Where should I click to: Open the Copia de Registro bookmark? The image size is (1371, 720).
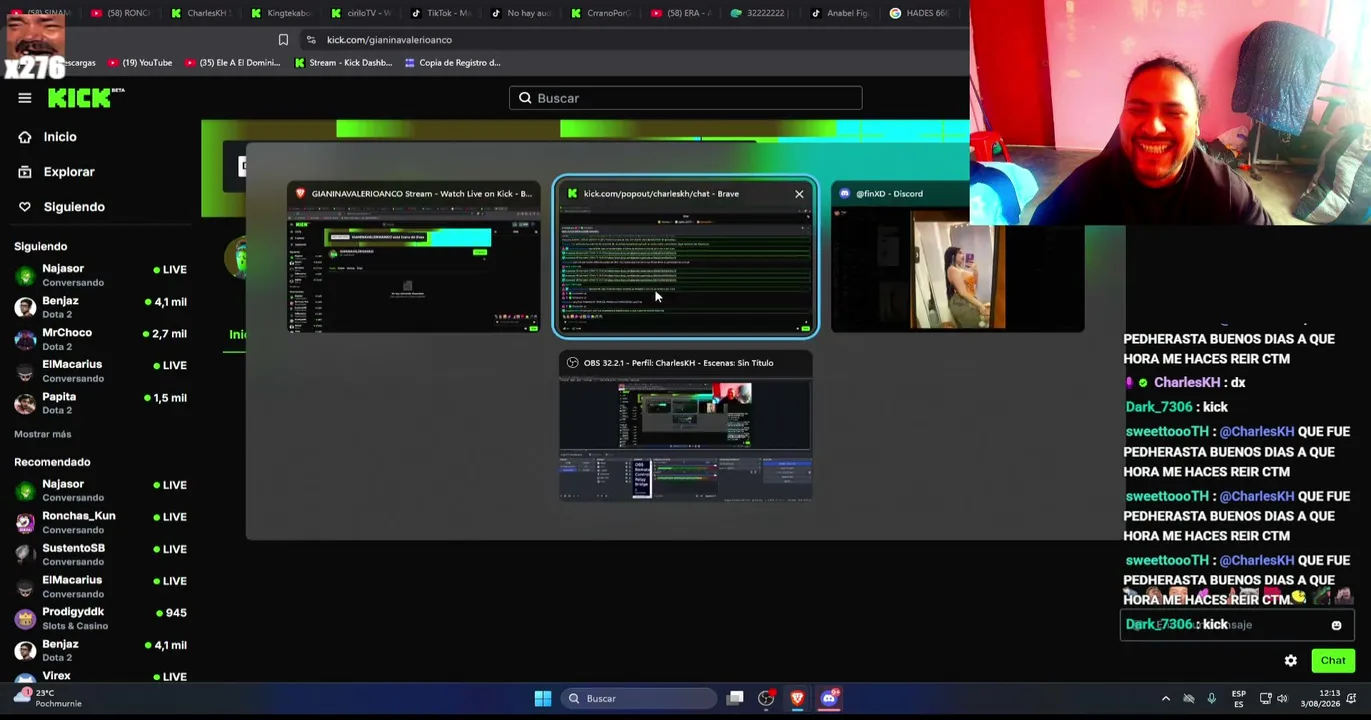[452, 63]
